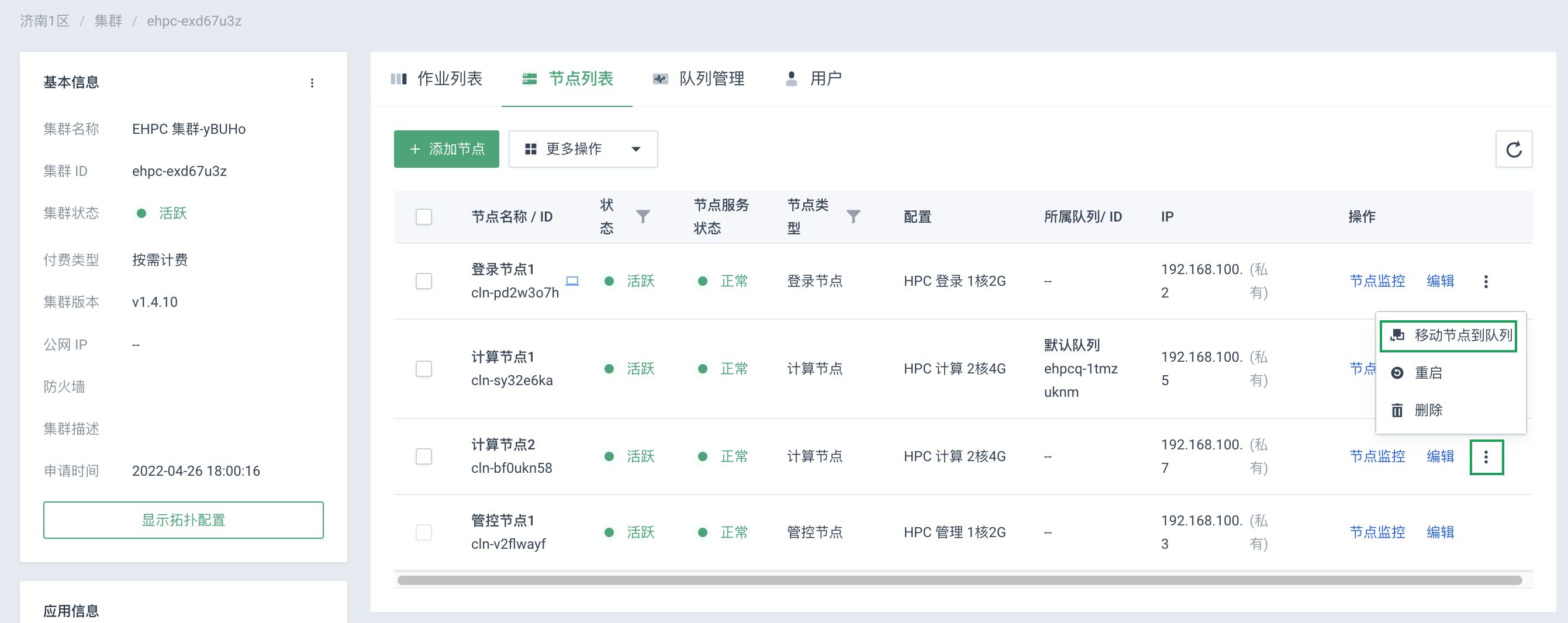Image resolution: width=1568 pixels, height=623 pixels.
Task: Click the 添加节点 button
Action: [x=446, y=149]
